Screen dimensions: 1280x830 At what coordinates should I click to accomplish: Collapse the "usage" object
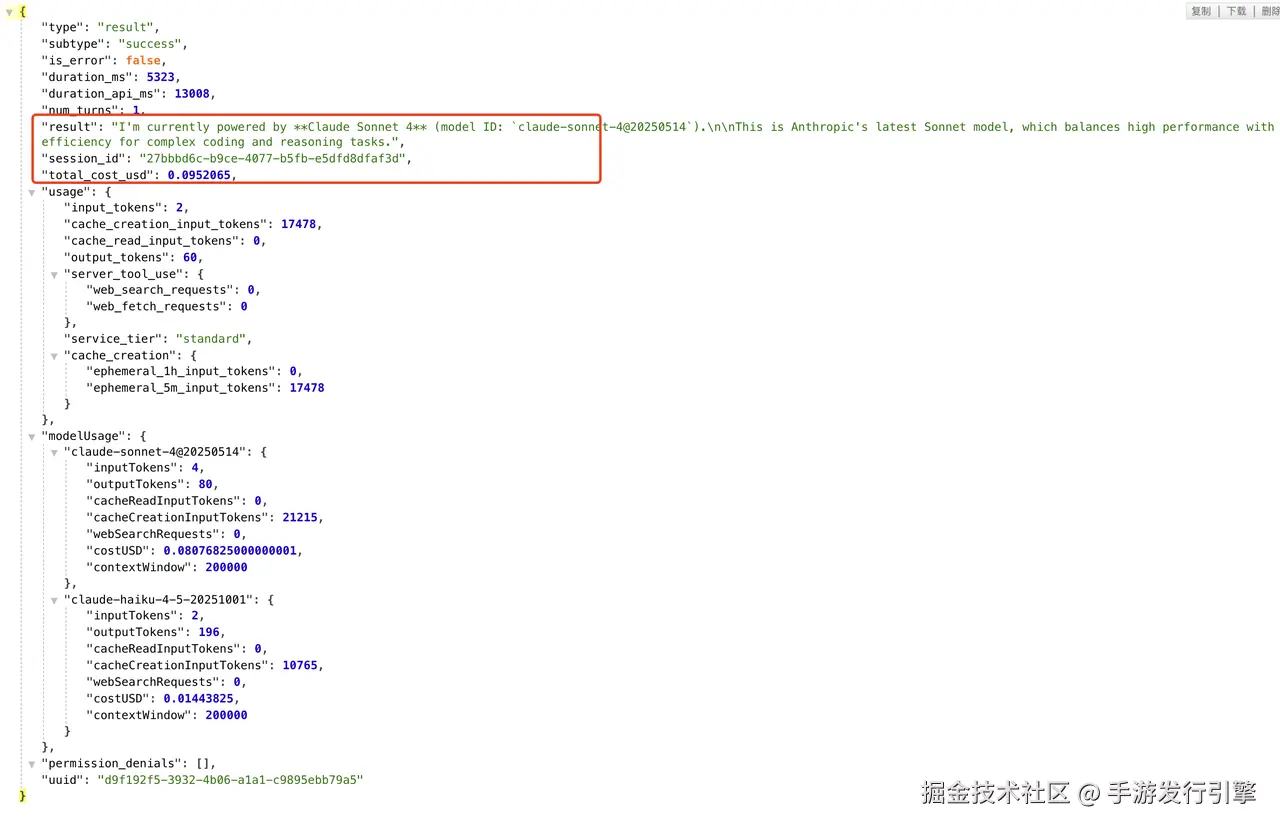point(32,192)
